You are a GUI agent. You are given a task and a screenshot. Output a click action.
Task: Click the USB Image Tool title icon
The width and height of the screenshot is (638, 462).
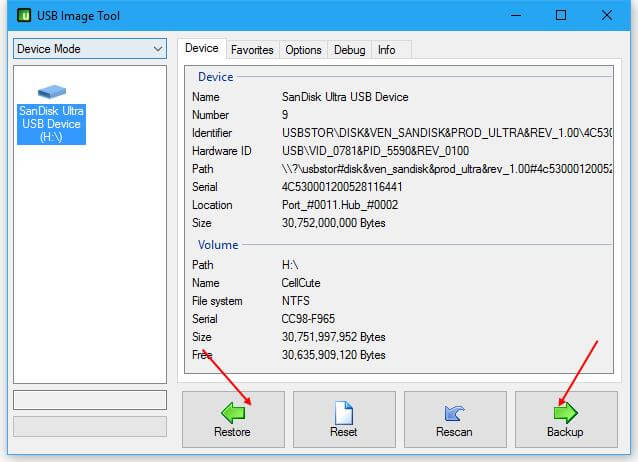24,15
